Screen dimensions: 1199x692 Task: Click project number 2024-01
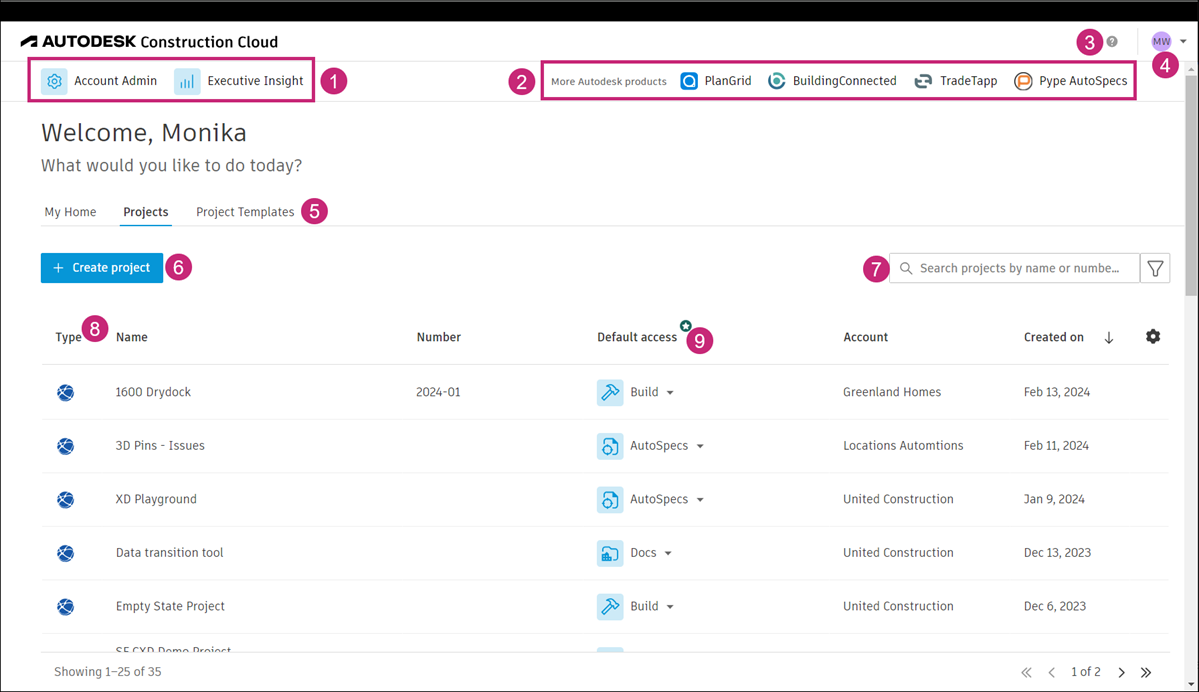[x=438, y=392]
